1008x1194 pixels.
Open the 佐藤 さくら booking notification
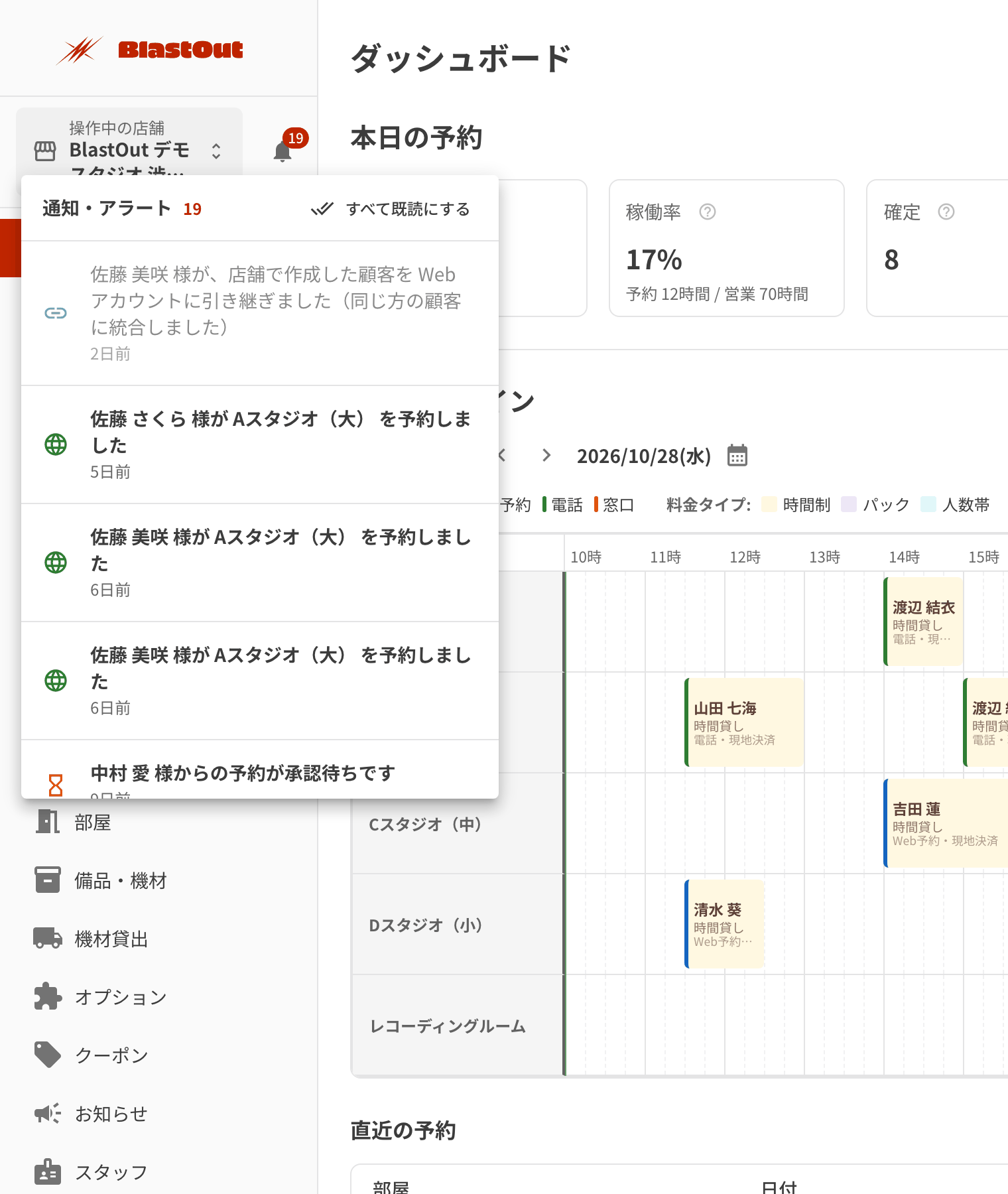coord(260,444)
